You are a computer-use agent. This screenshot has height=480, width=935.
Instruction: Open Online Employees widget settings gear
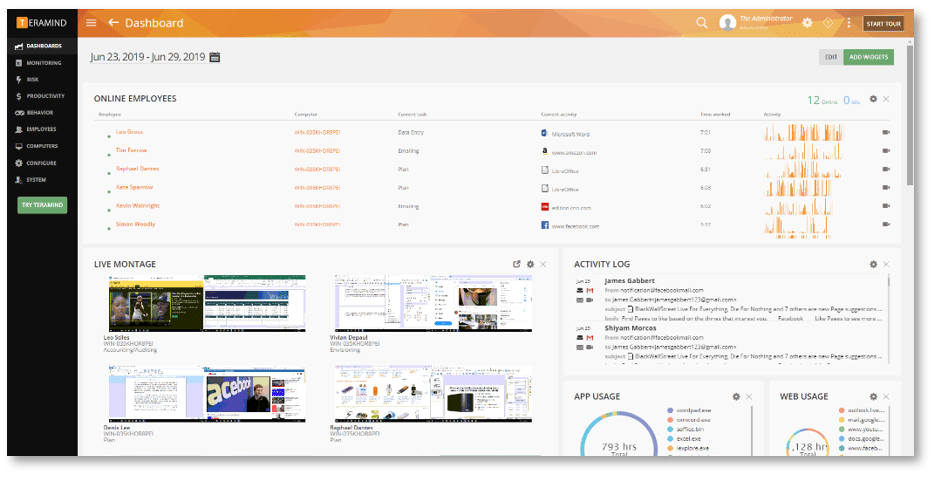[x=873, y=99]
